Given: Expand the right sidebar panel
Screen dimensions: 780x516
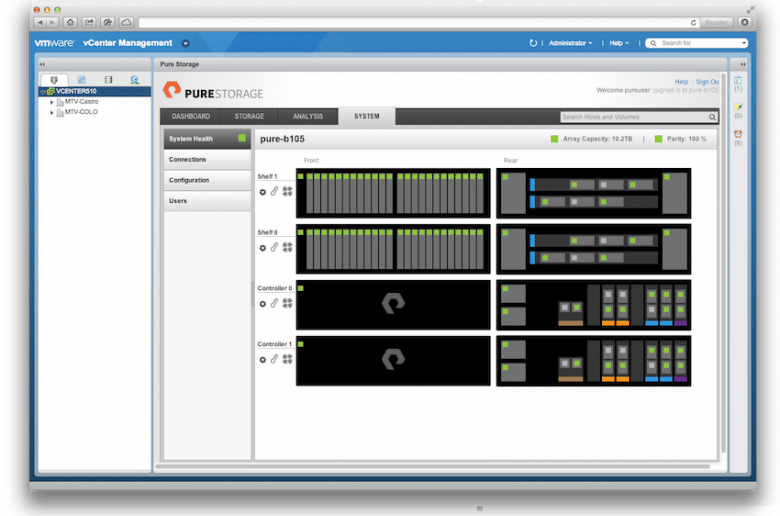Looking at the screenshot, I should pyautogui.click(x=743, y=64).
